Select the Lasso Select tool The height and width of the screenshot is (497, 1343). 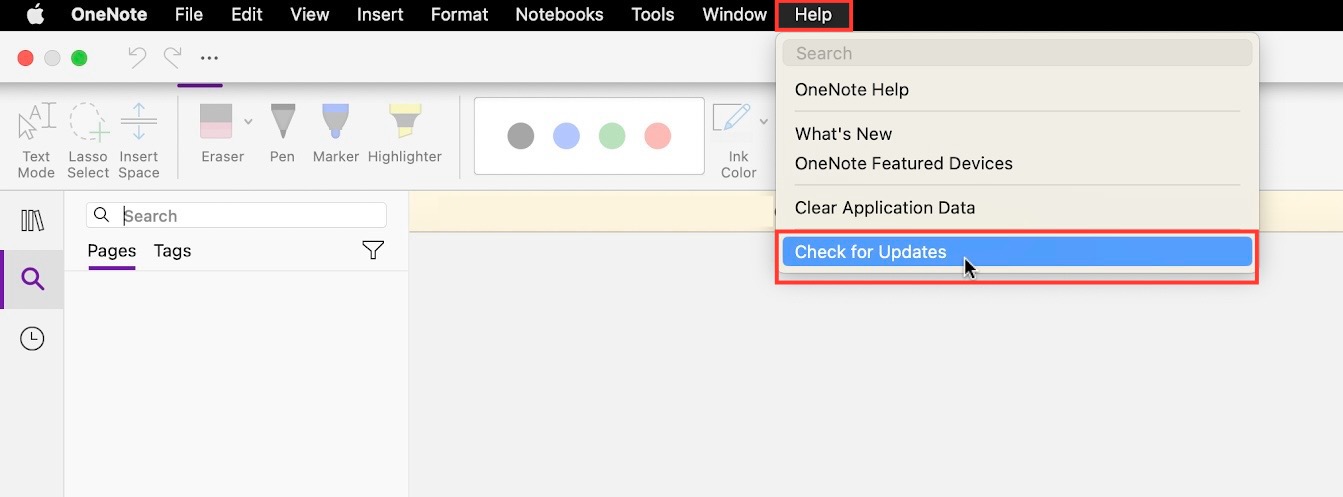pos(88,141)
